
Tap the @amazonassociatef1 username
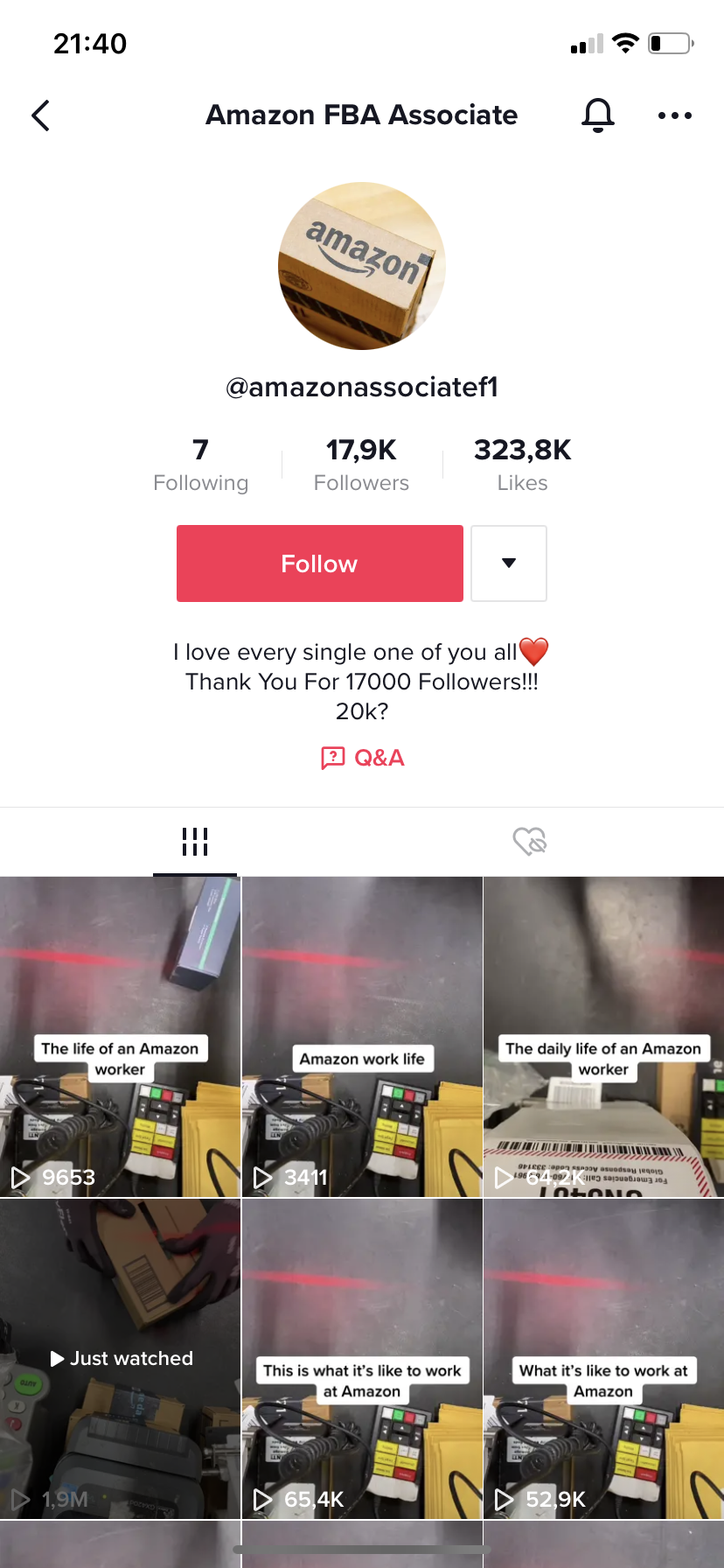[x=362, y=387]
